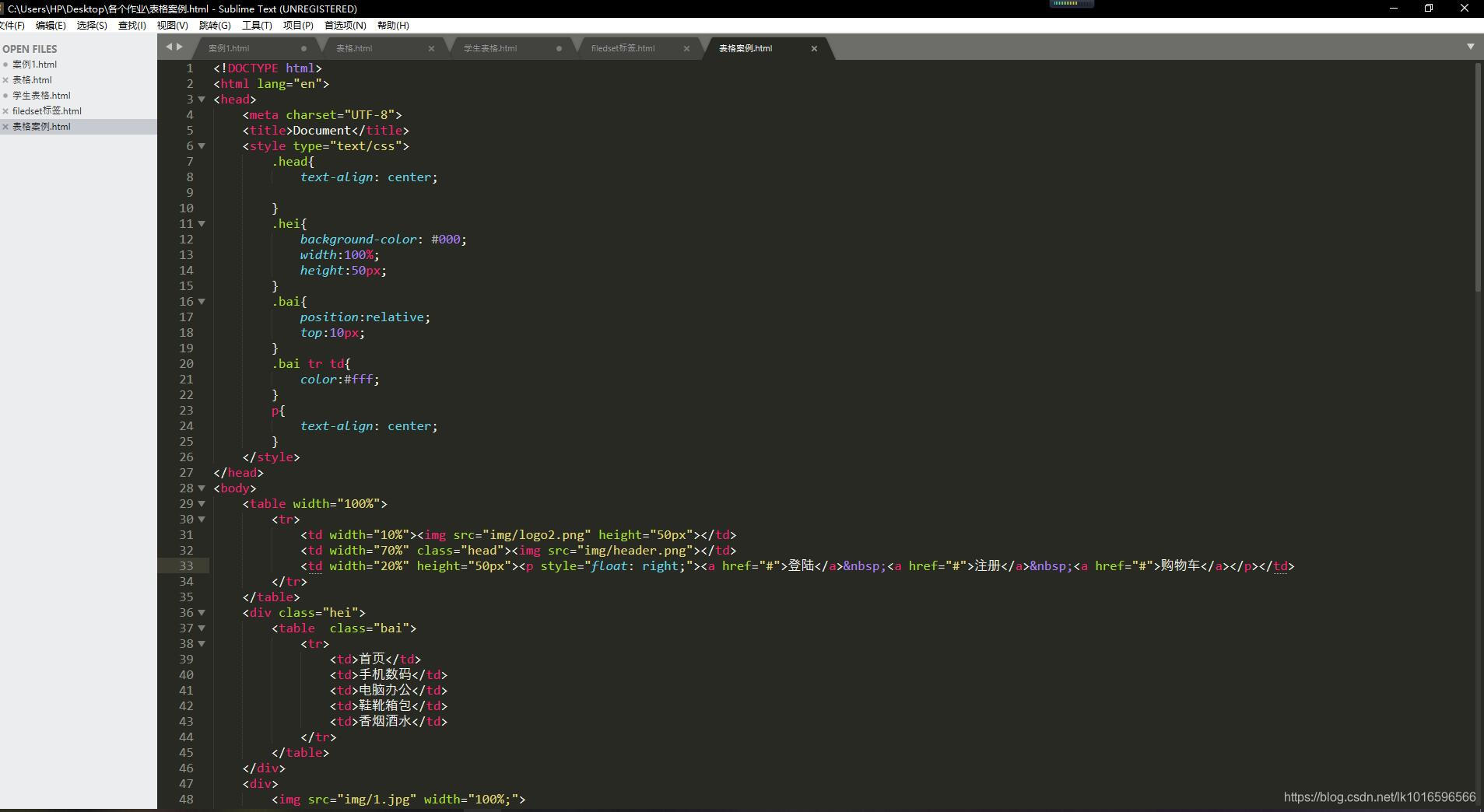Open the 文件(F) menu
This screenshot has width=1484, height=812.
(x=12, y=25)
